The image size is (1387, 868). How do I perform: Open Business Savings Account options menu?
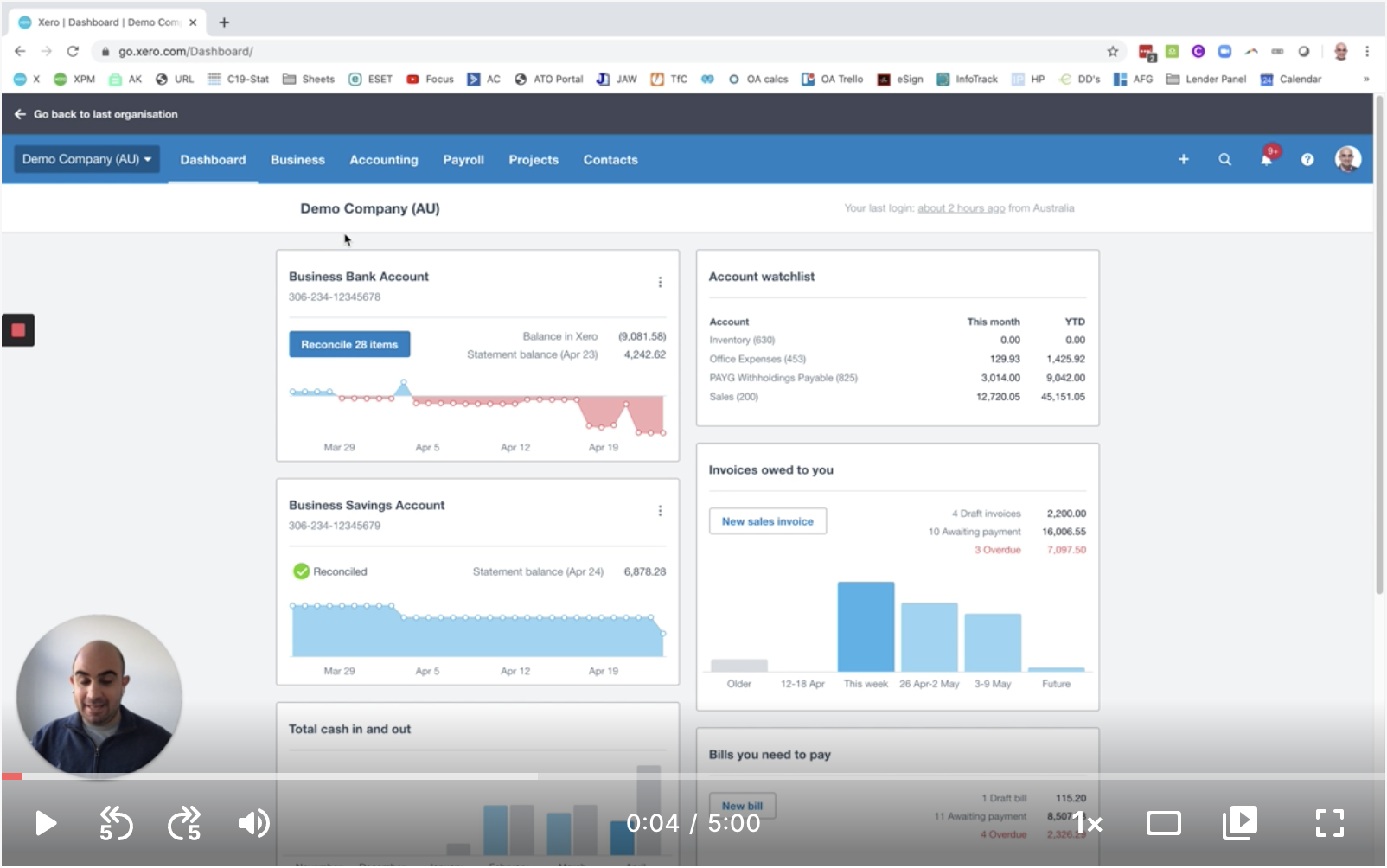pyautogui.click(x=660, y=511)
